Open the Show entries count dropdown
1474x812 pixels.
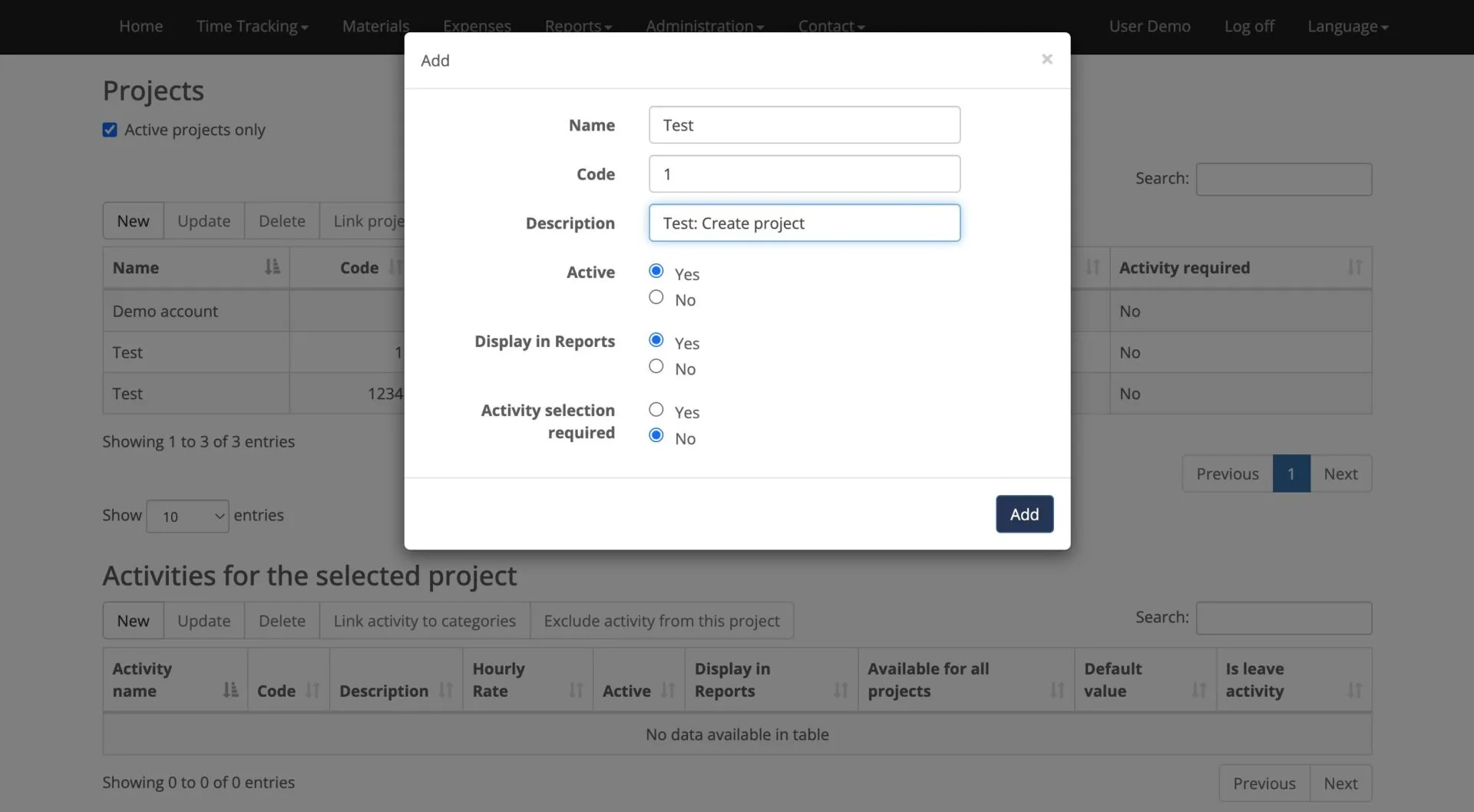click(187, 517)
